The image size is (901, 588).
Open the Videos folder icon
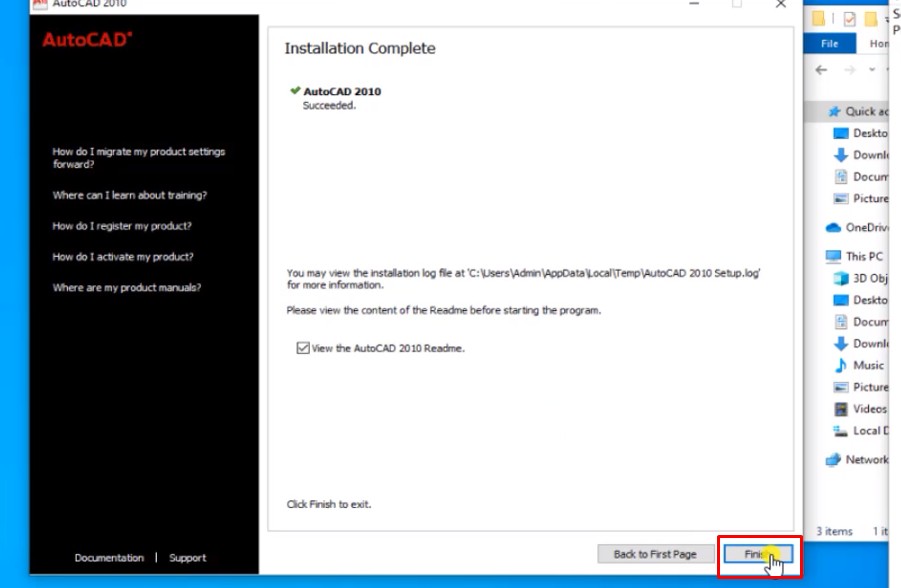click(841, 408)
